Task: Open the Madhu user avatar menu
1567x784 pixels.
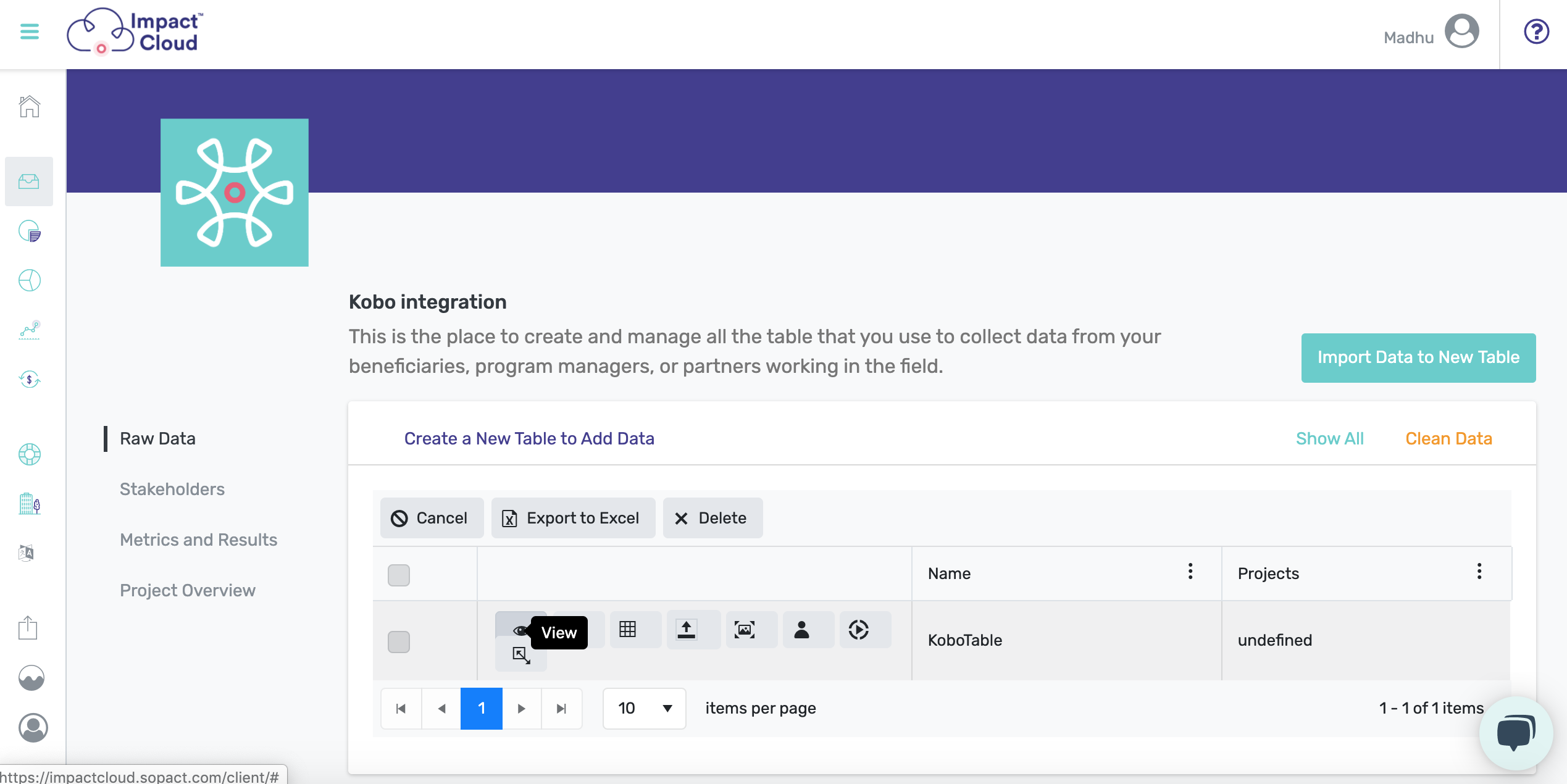Action: 1461,31
